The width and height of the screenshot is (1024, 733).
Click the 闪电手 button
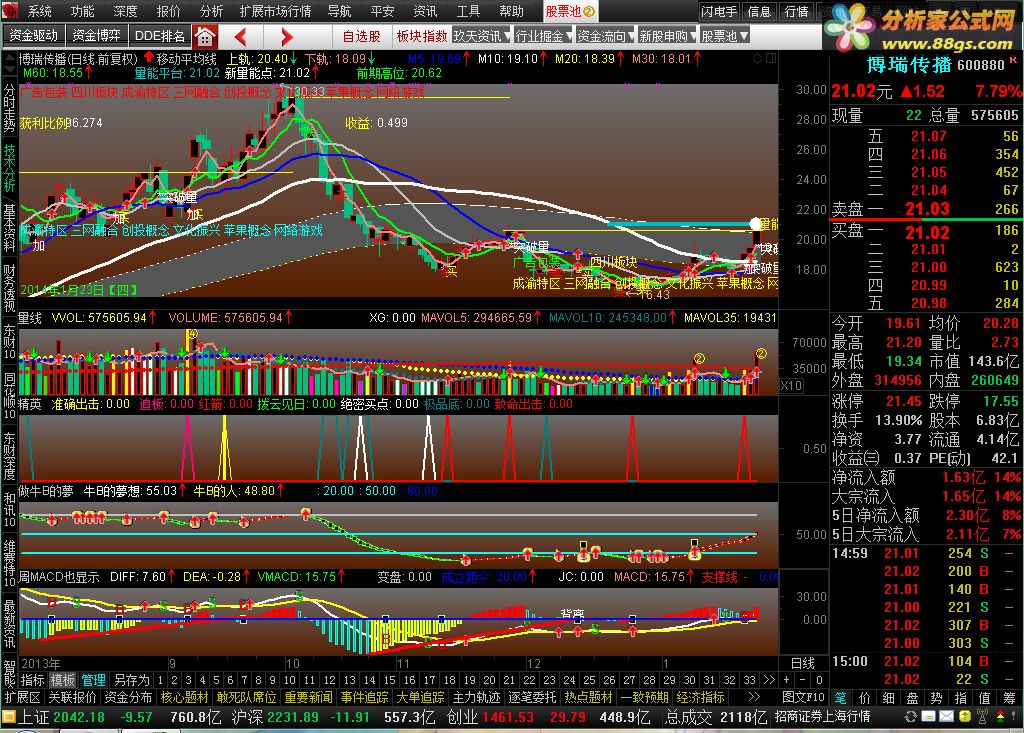coord(719,11)
